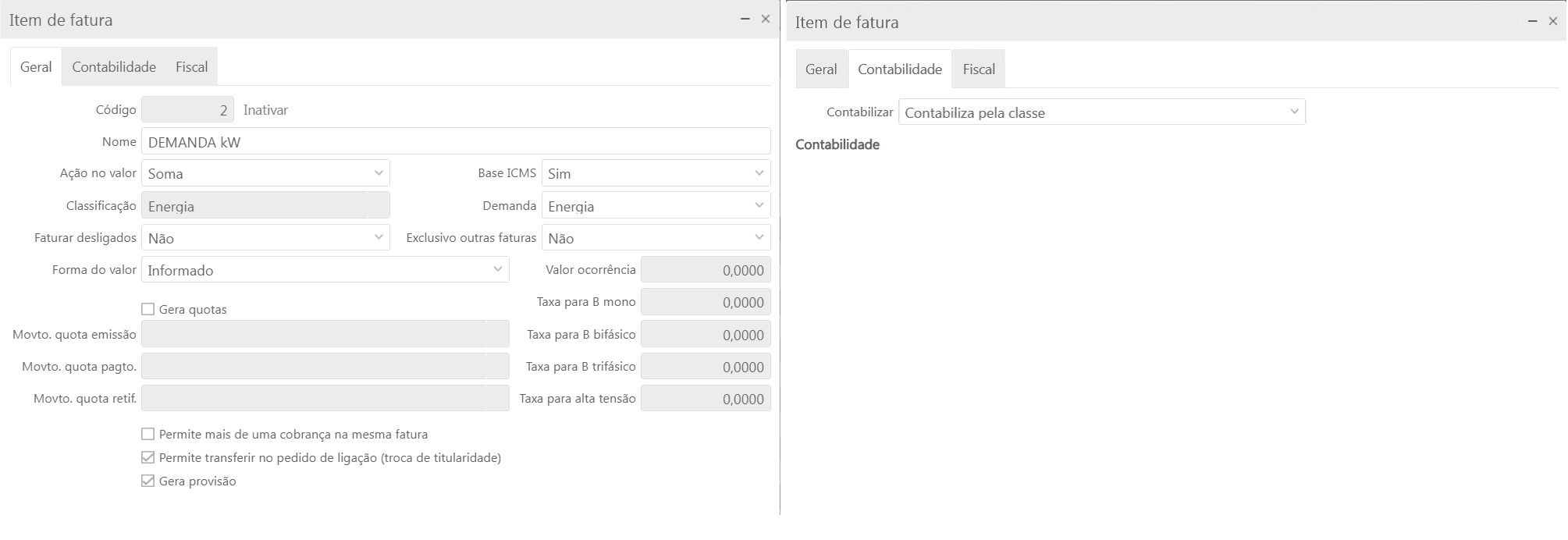This screenshot has height=540, width=1568.
Task: Open the Ação no valor dropdown
Action: pos(265,173)
